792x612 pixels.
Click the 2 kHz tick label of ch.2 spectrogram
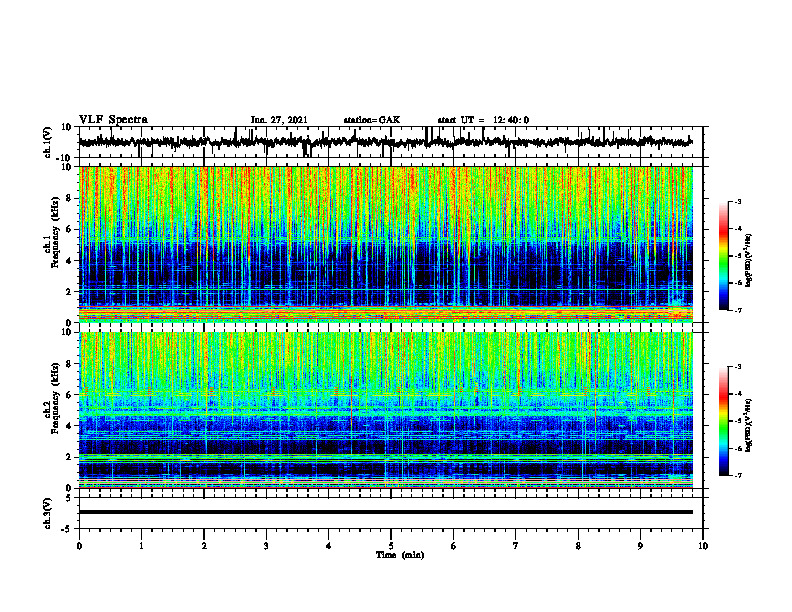(70, 457)
